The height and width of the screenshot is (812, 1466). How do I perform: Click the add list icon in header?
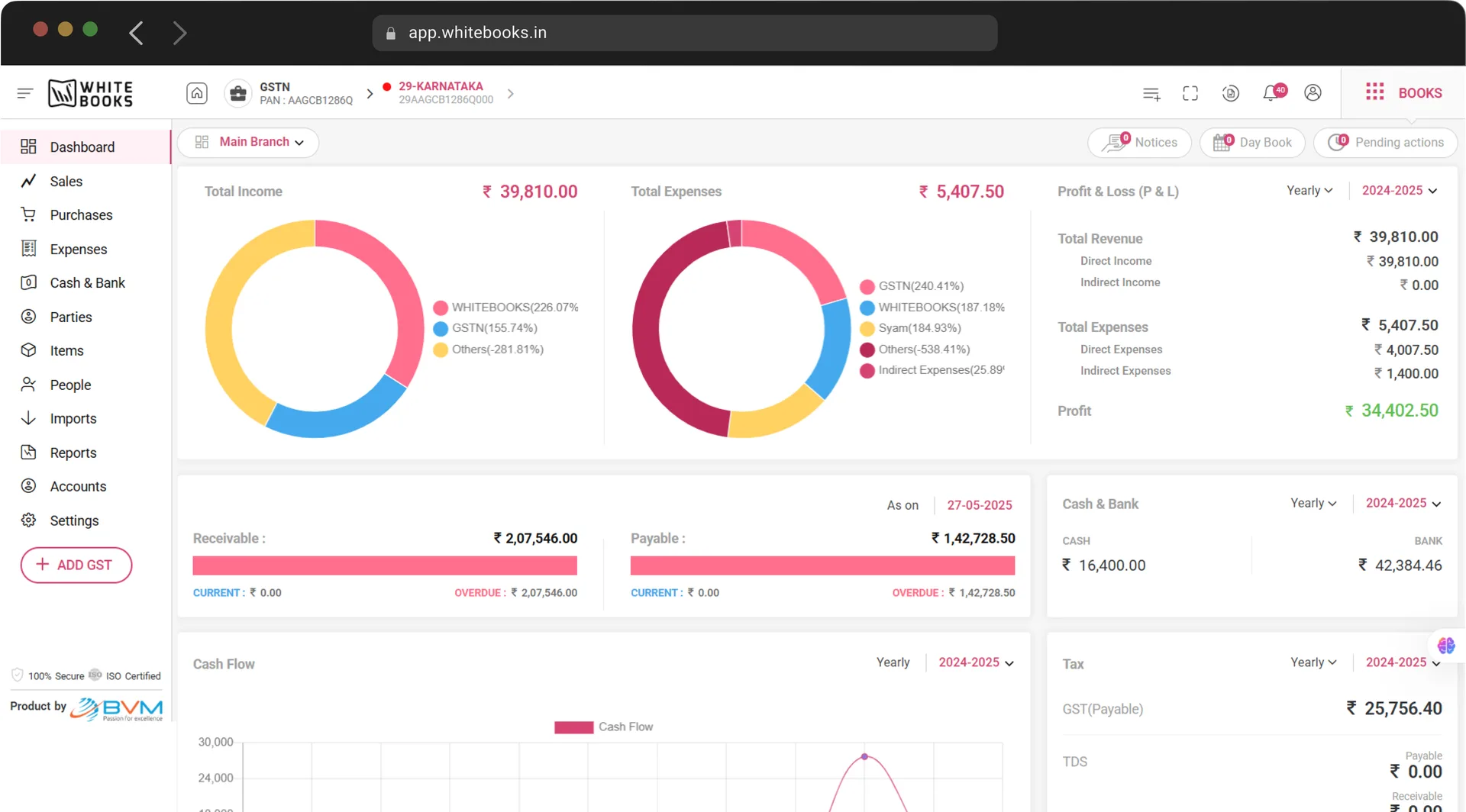click(x=1151, y=93)
